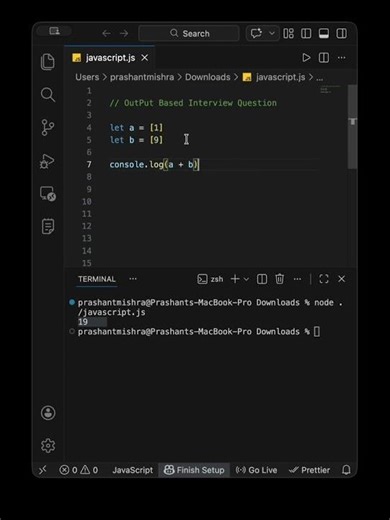The image size is (390, 520).
Task: Start Go Live server
Action: click(256, 470)
